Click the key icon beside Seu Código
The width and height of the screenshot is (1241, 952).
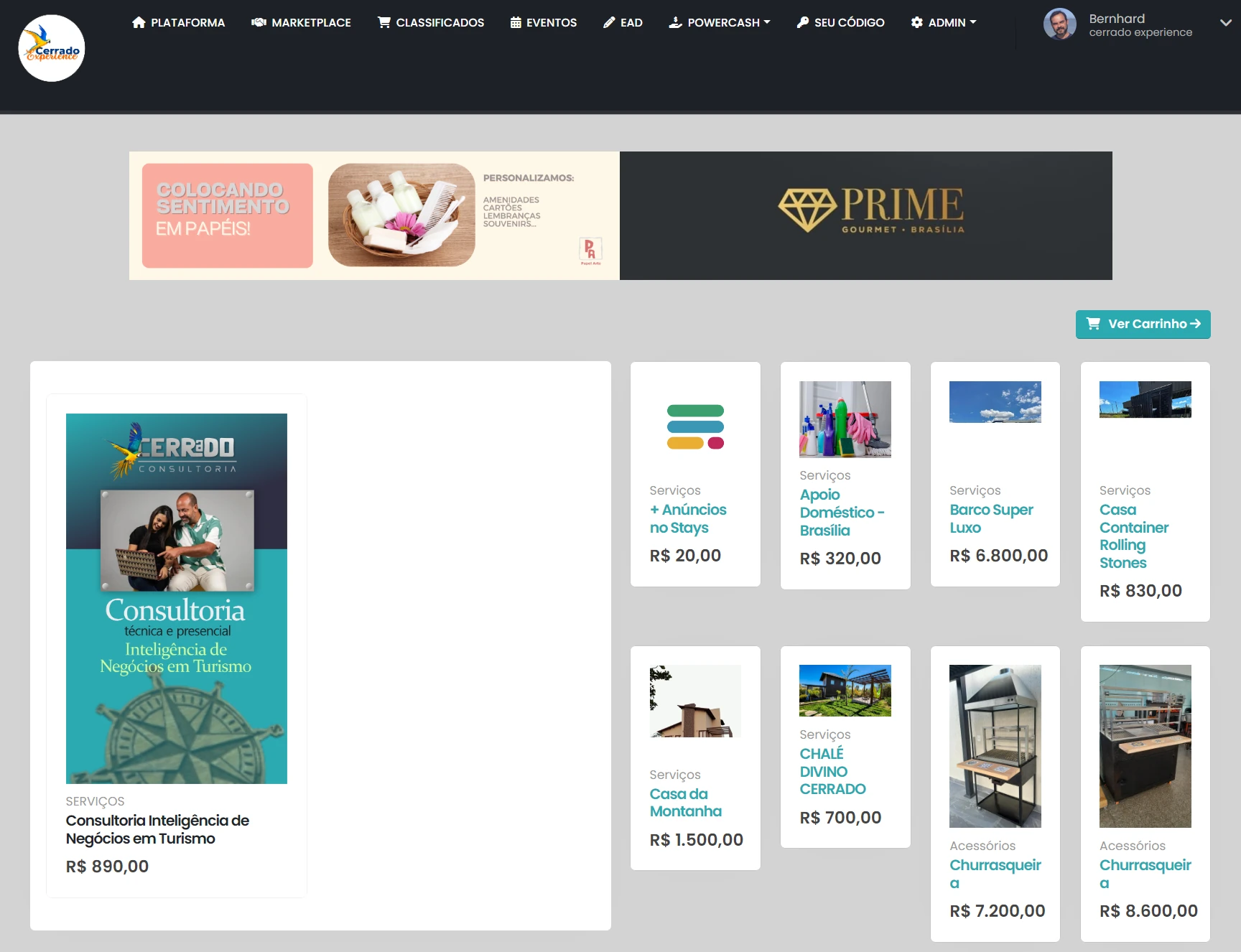pos(803,22)
